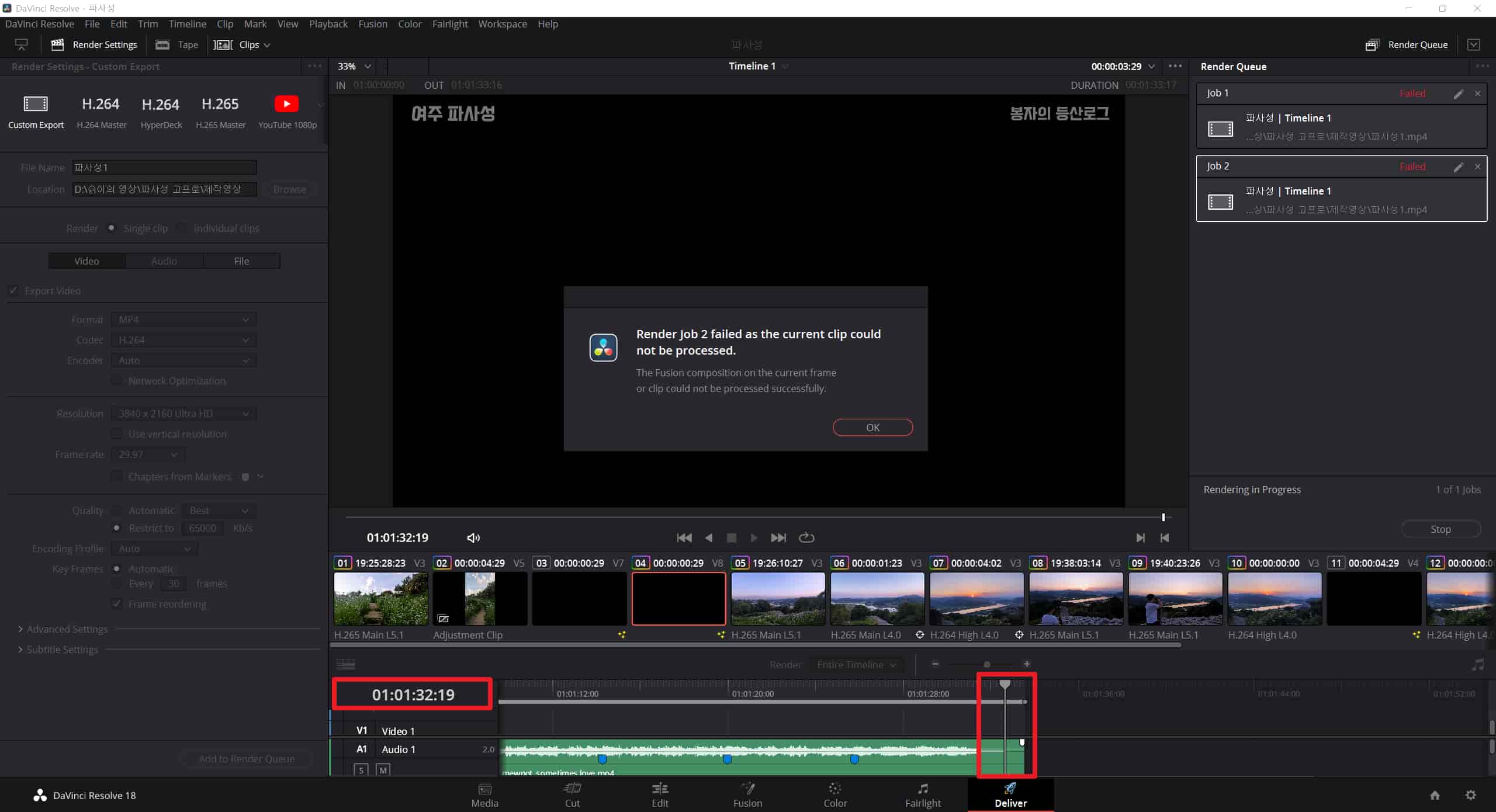Switch to the Fairlight page
The width and height of the screenshot is (1496, 812).
point(923,795)
